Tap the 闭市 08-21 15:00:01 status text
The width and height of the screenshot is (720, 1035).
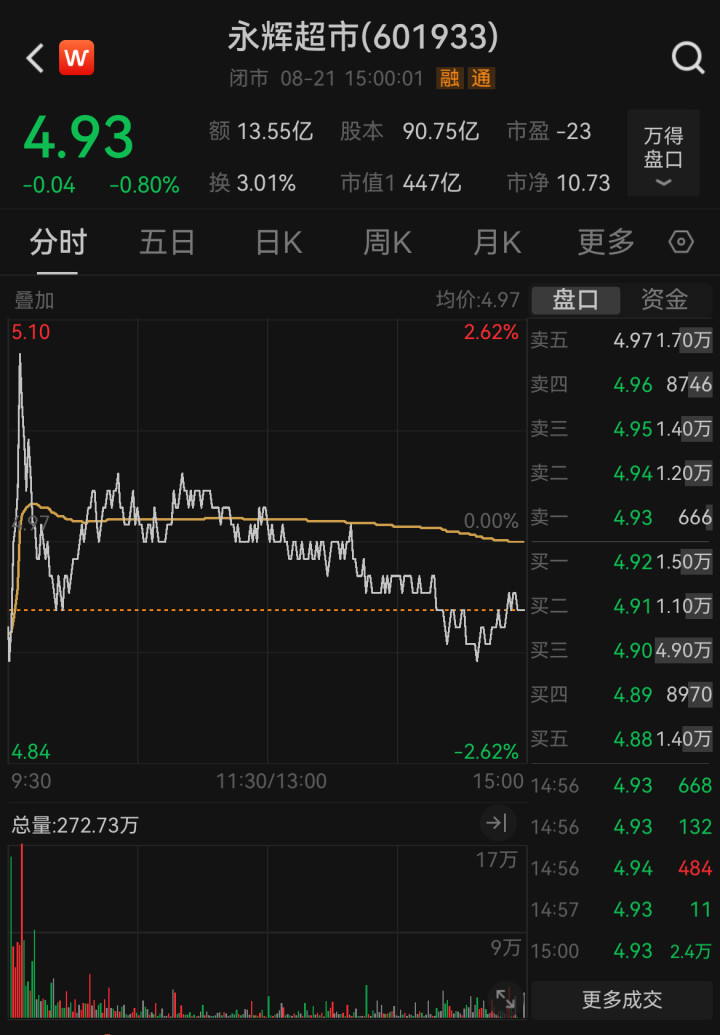(x=326, y=79)
